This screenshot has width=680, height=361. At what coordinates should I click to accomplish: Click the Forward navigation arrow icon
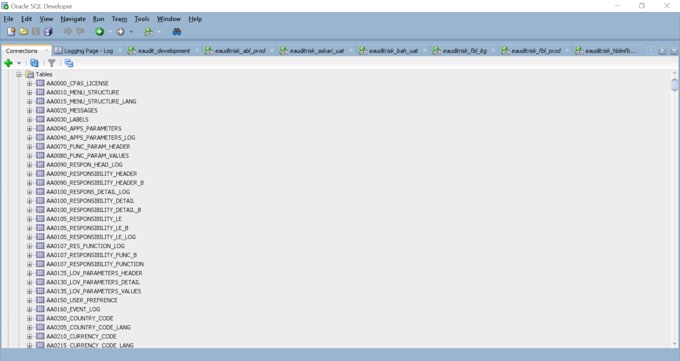[x=121, y=32]
